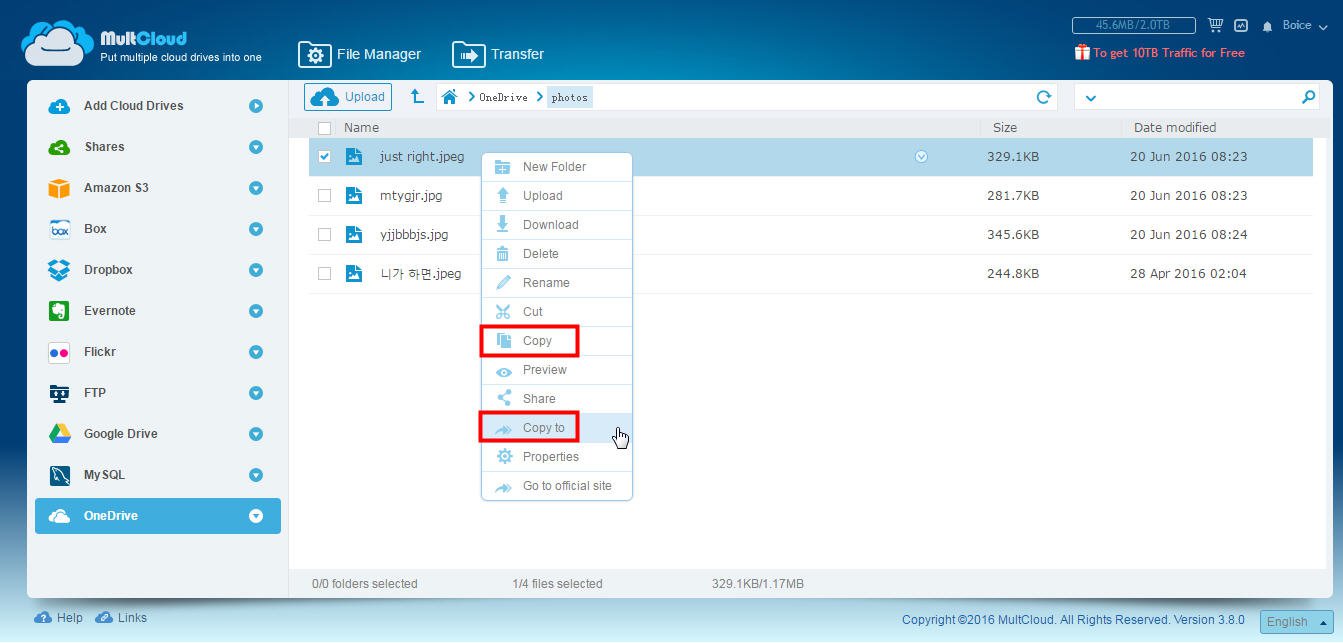Choose Go to official site menu entry
The image size is (1343, 643).
557,486
